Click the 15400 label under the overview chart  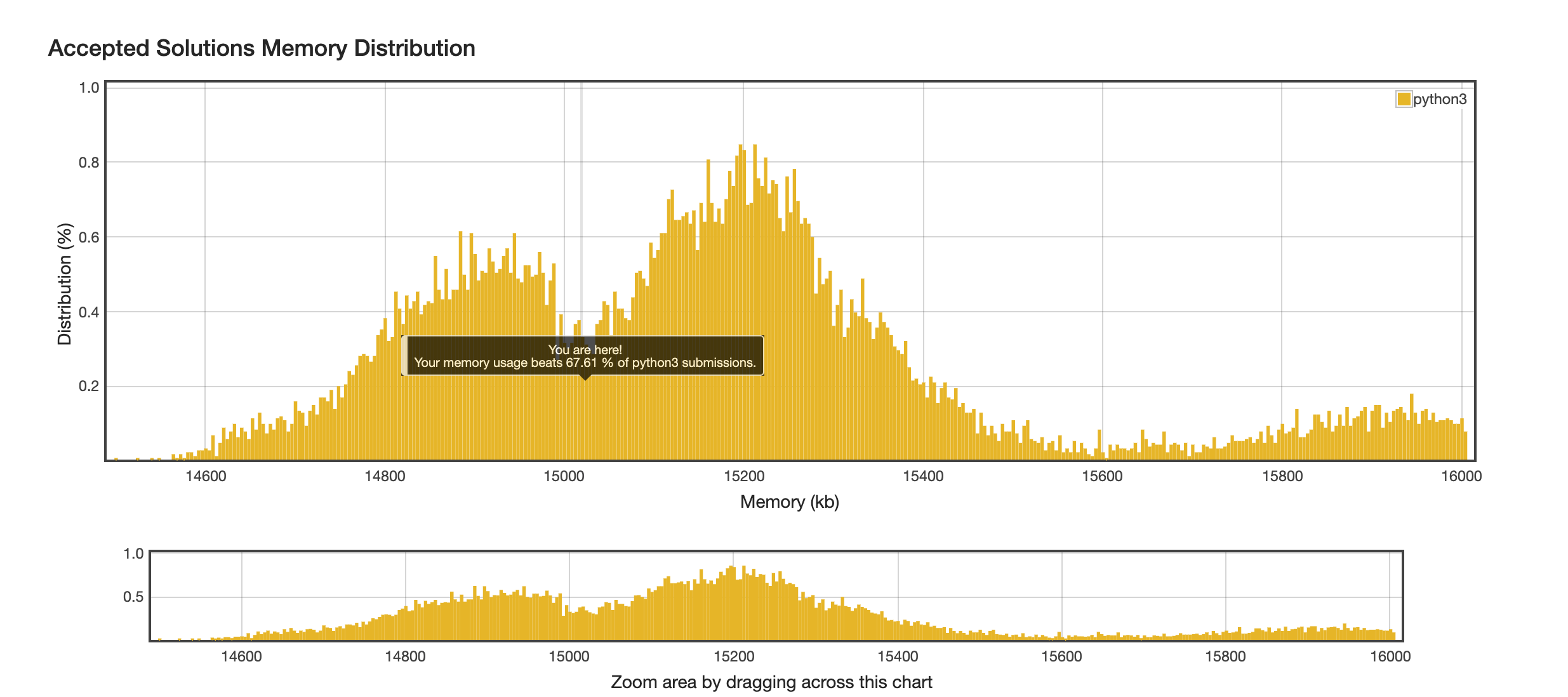coord(898,656)
